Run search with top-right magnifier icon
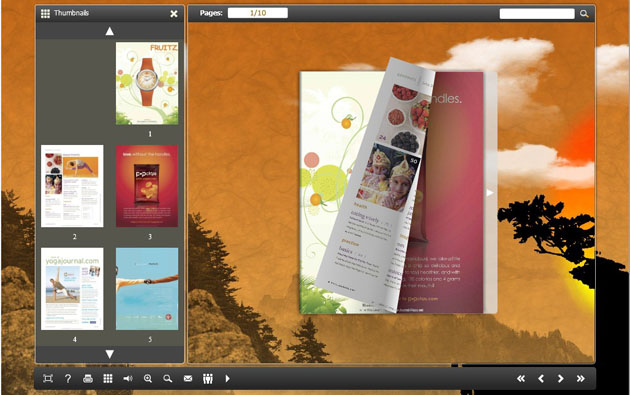630x395 pixels. [584, 14]
